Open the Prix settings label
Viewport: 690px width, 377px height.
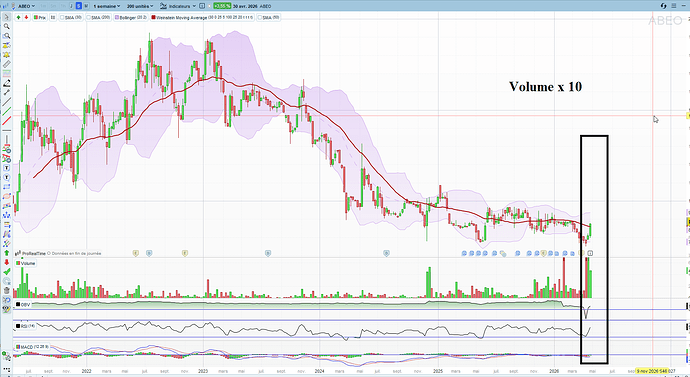pos(41,17)
